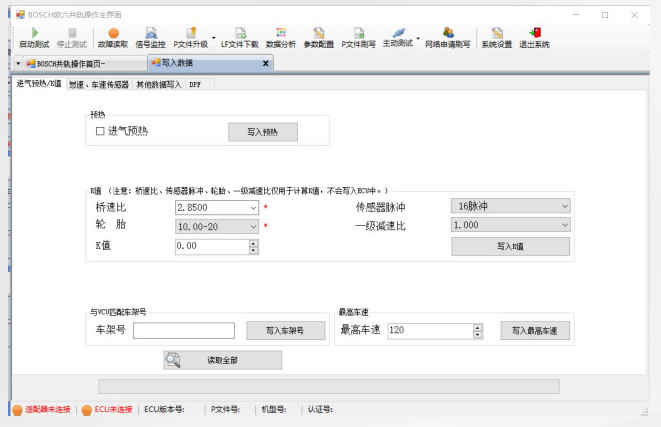
Task: Expand the 桥速比 dropdown
Action: coord(252,208)
